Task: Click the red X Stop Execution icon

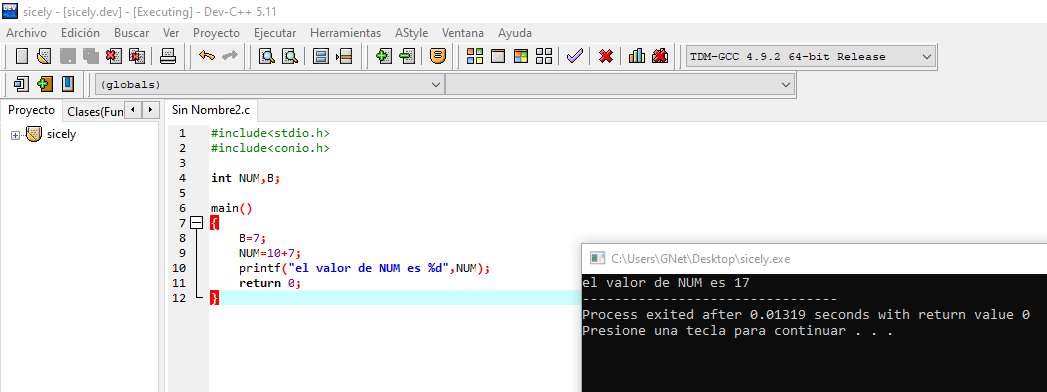Action: (606, 56)
